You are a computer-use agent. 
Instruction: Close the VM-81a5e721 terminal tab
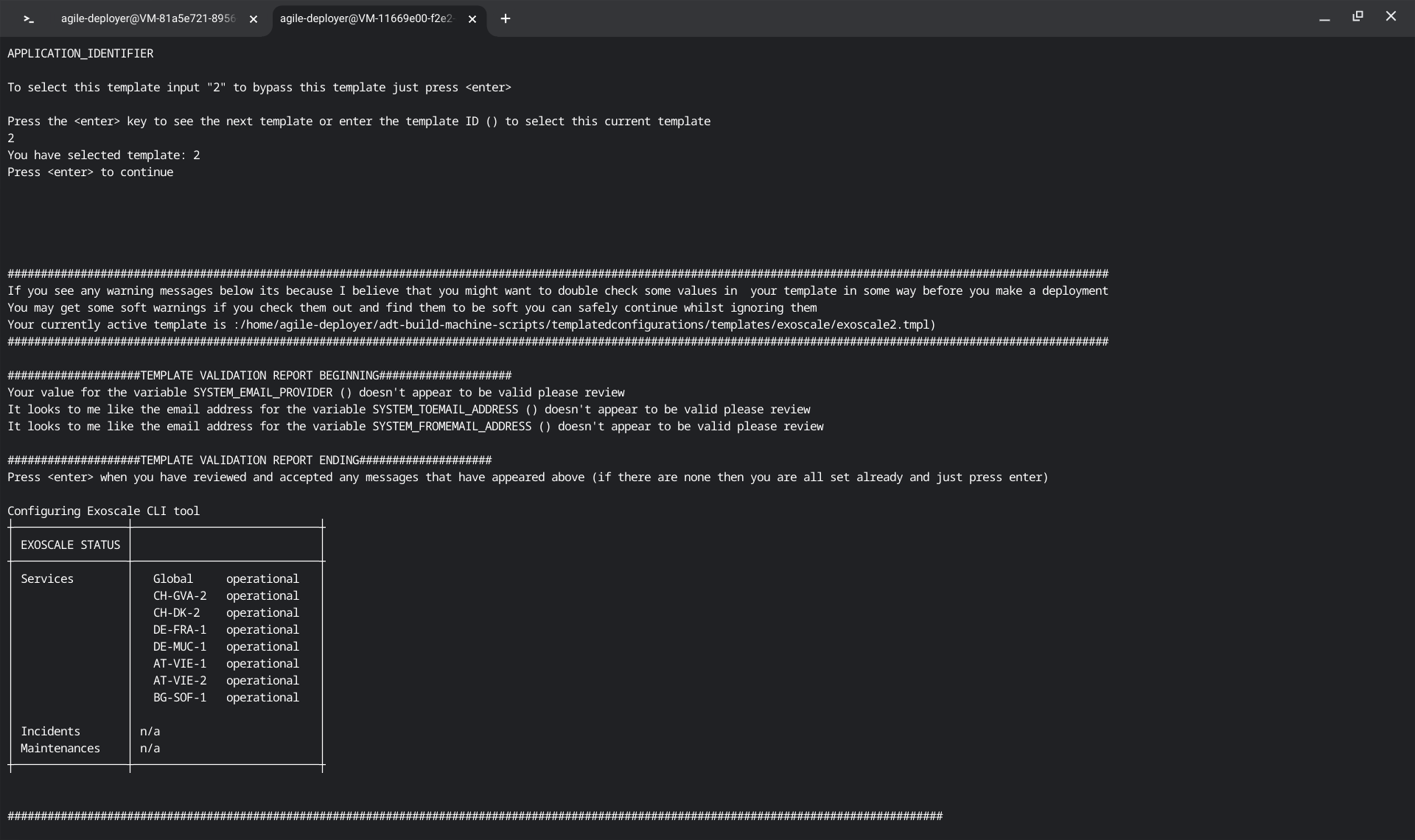click(x=254, y=19)
